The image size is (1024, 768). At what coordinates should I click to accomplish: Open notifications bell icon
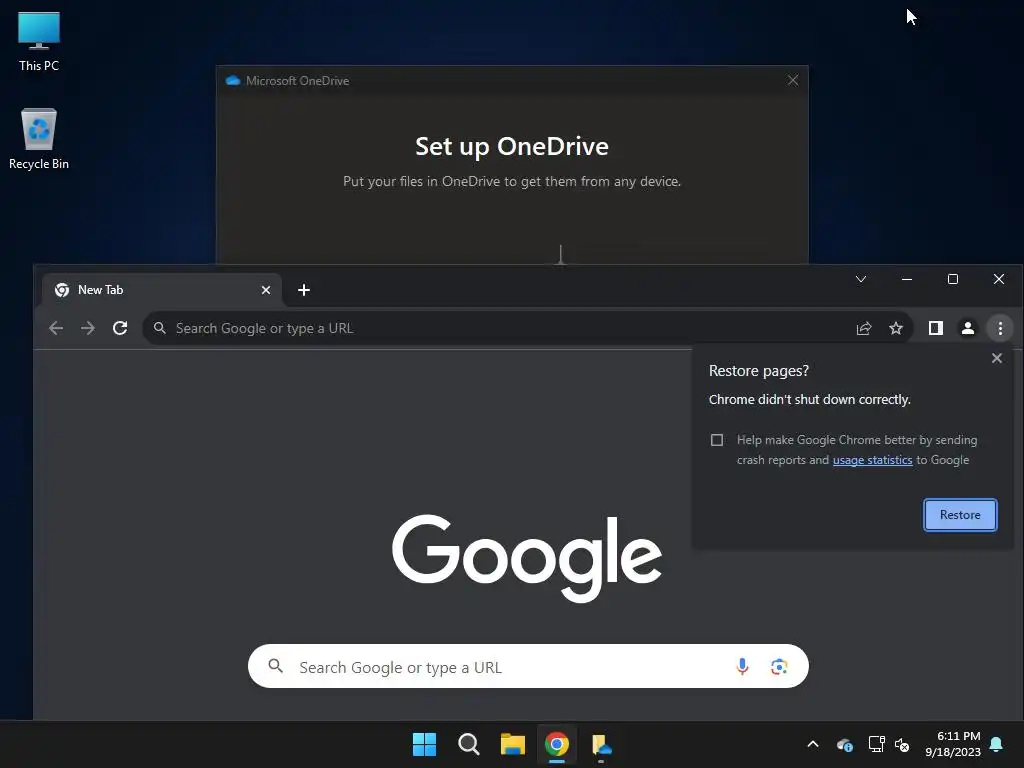click(x=997, y=744)
